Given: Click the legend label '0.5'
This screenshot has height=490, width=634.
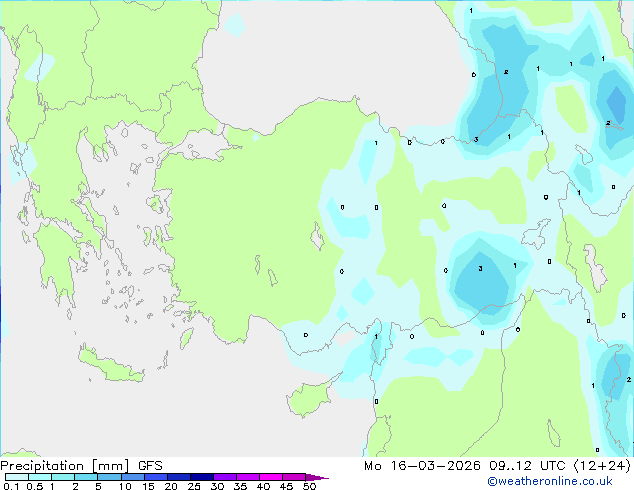Looking at the screenshot, I should [x=34, y=486].
